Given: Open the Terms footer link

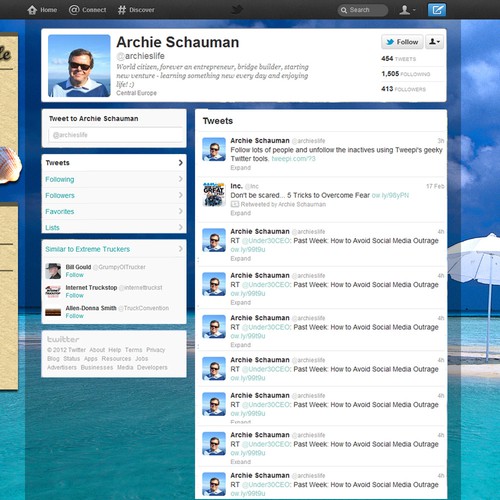Looking at the screenshot, I should tap(133, 350).
